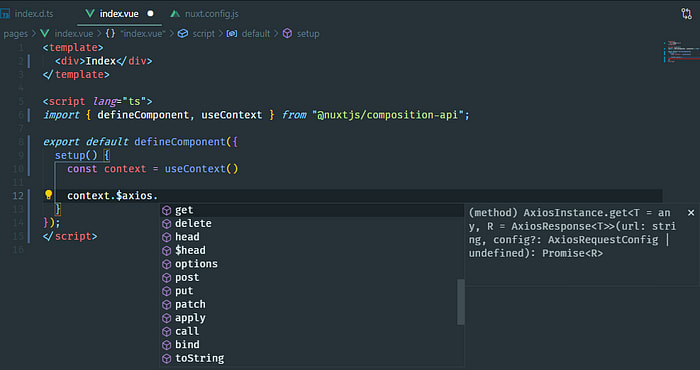Click the 'const context' variable name
700x370 pixels.
pos(125,169)
